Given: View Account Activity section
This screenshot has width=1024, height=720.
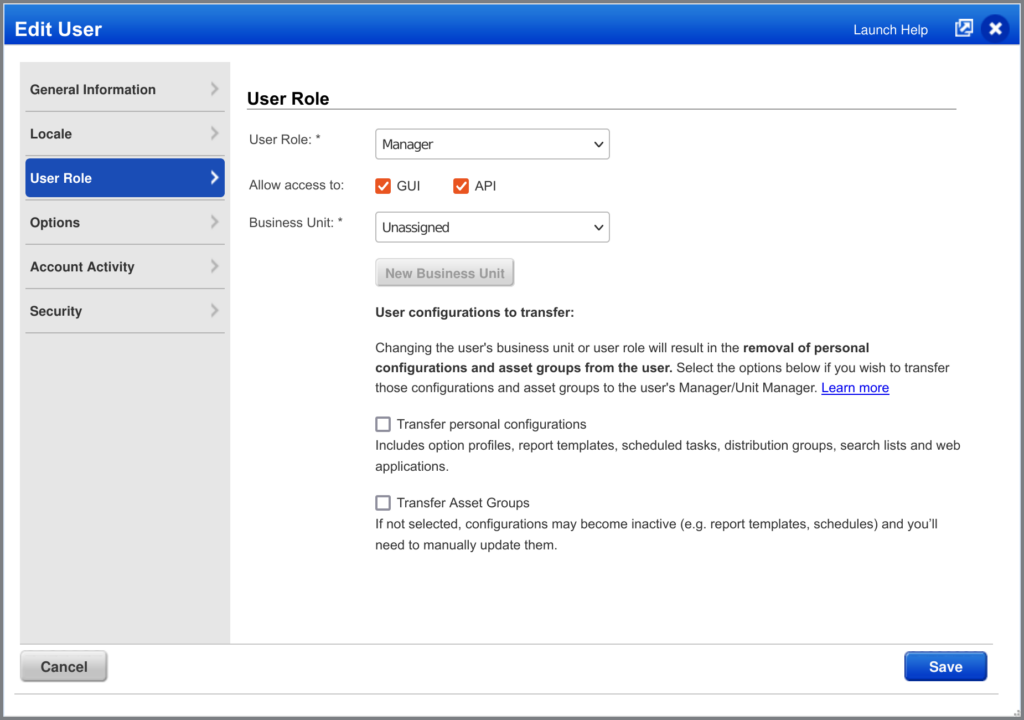Looking at the screenshot, I should point(125,267).
